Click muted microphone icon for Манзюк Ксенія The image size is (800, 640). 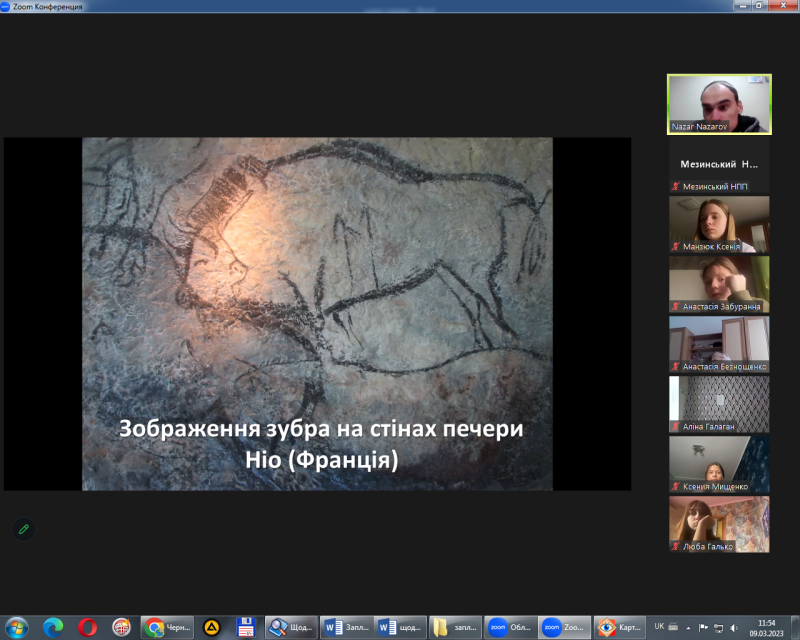[x=676, y=247]
